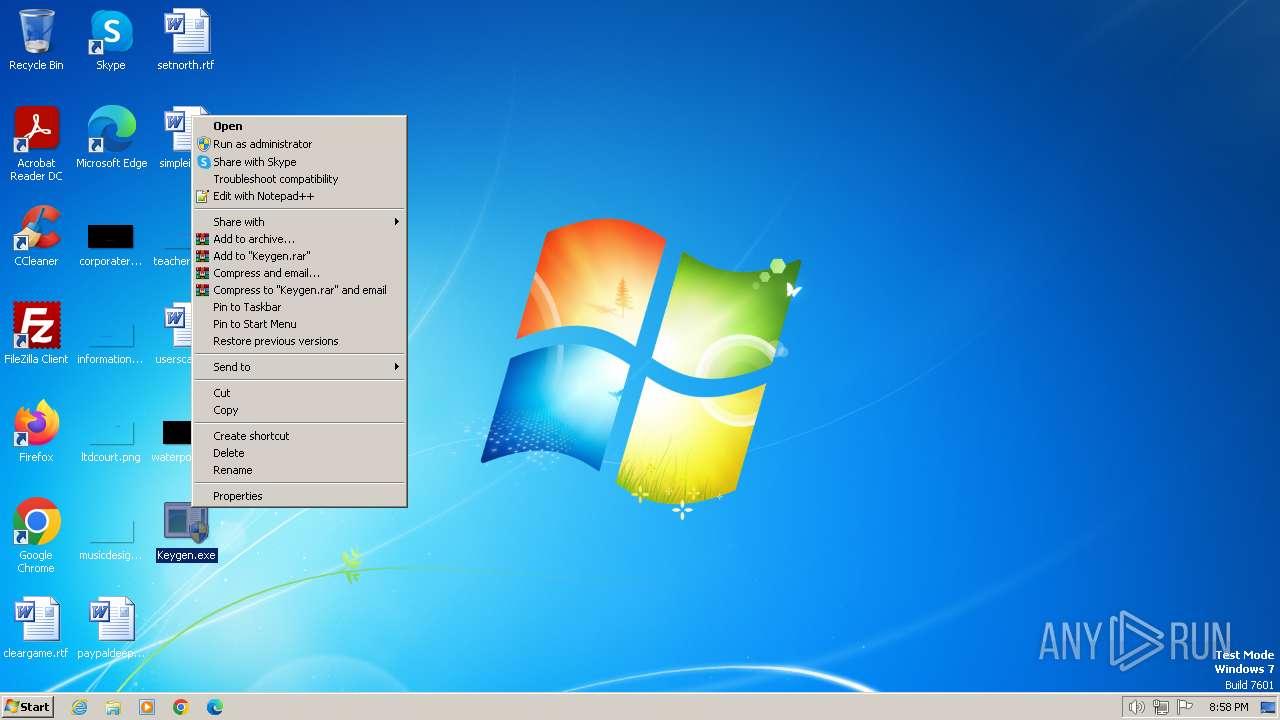Choose Pin to Taskbar
This screenshot has width=1280, height=720.
[x=300, y=307]
